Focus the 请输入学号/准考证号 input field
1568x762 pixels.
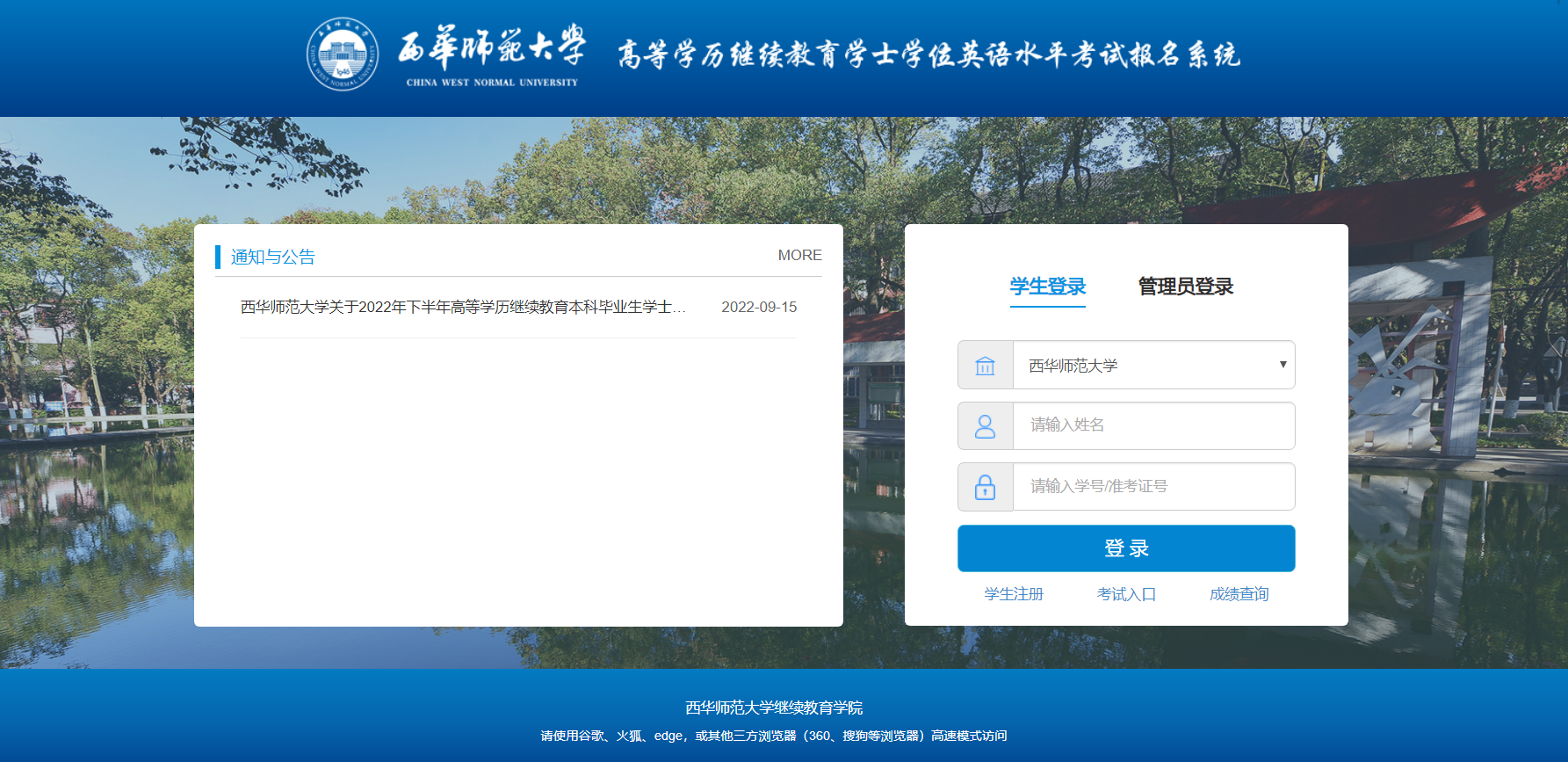coord(1153,486)
